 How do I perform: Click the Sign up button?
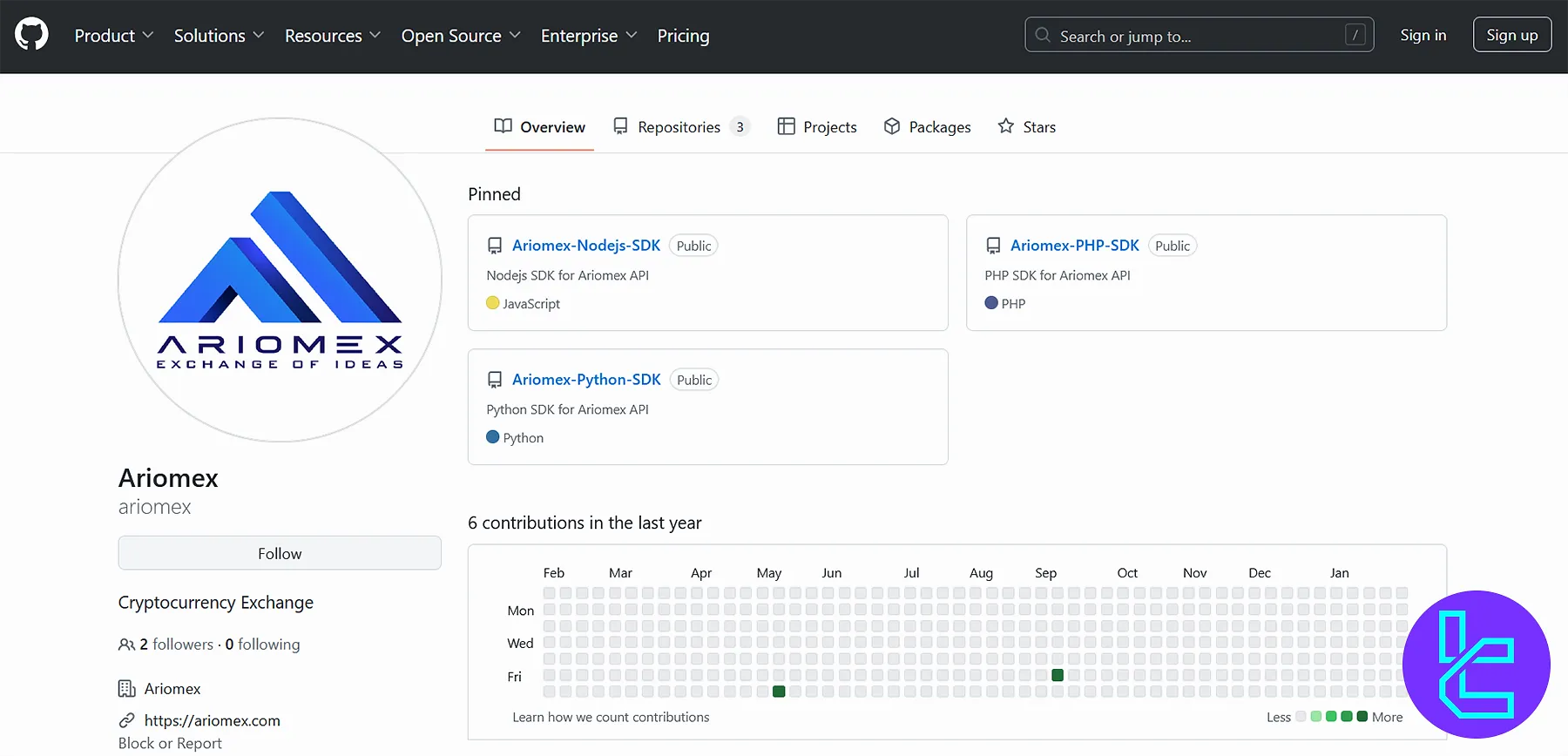coord(1511,36)
